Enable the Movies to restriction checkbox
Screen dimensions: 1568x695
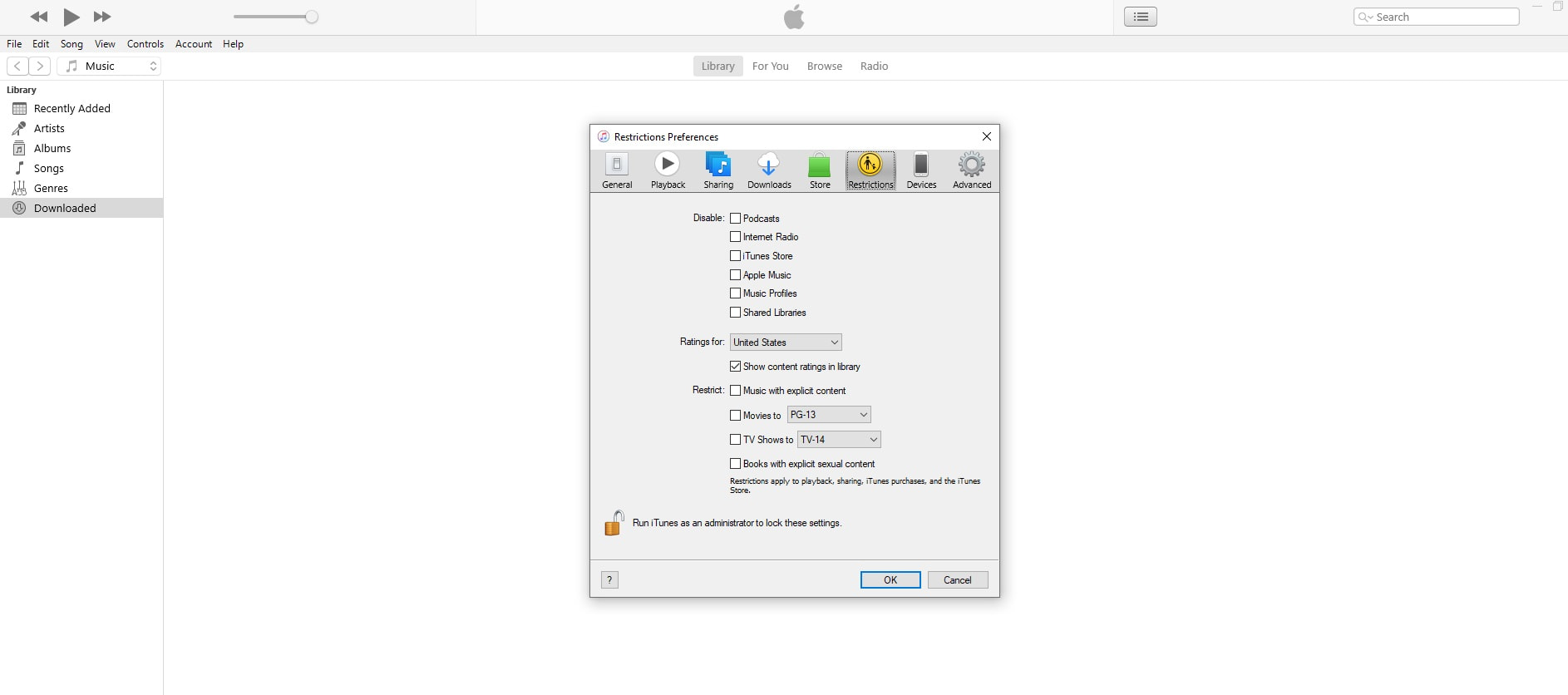click(x=735, y=416)
